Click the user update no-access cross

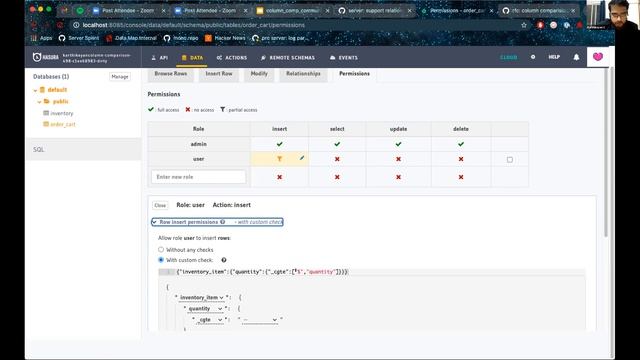pyautogui.click(x=398, y=159)
